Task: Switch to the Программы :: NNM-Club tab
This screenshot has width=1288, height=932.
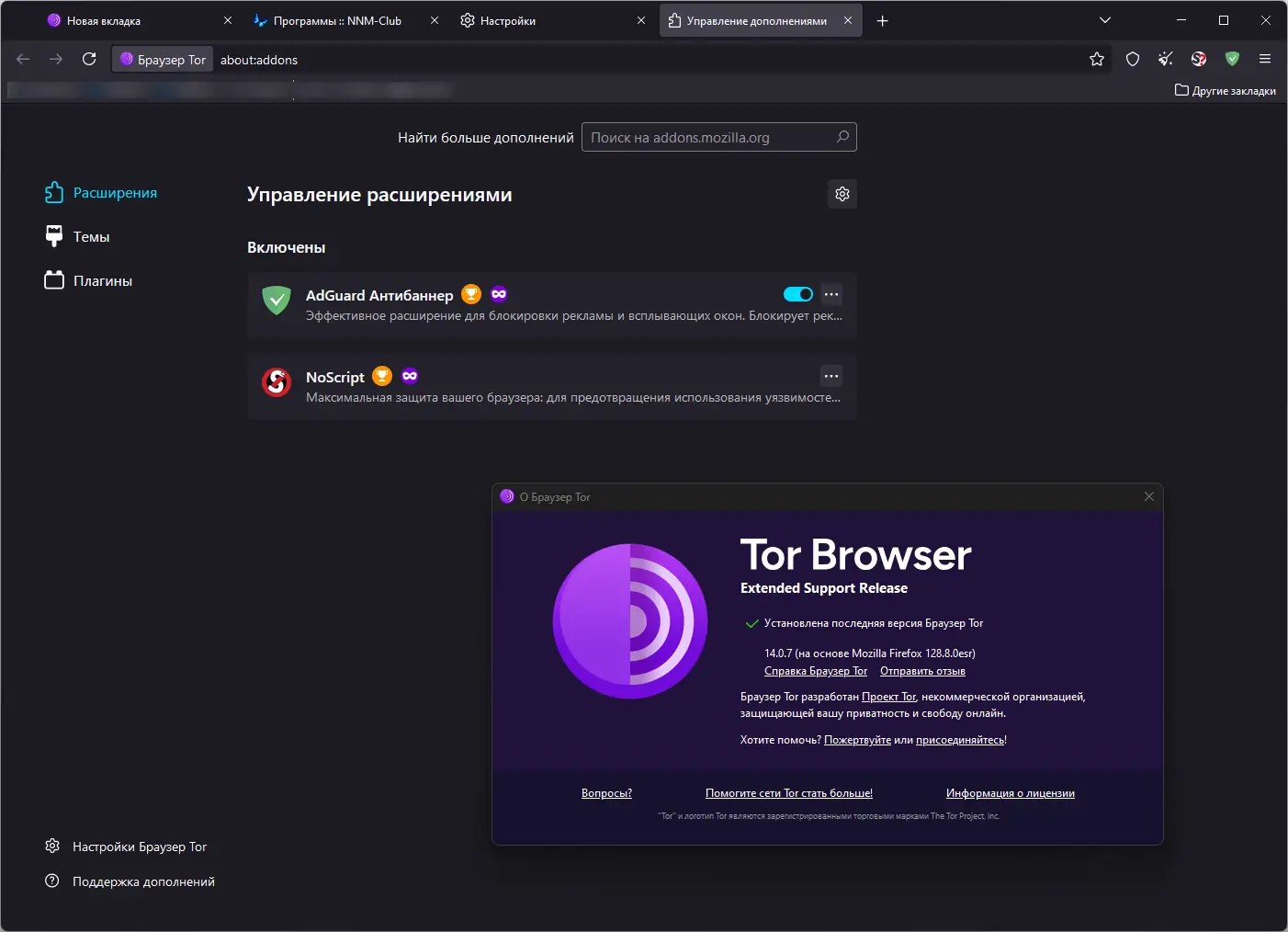Action: pos(346,20)
